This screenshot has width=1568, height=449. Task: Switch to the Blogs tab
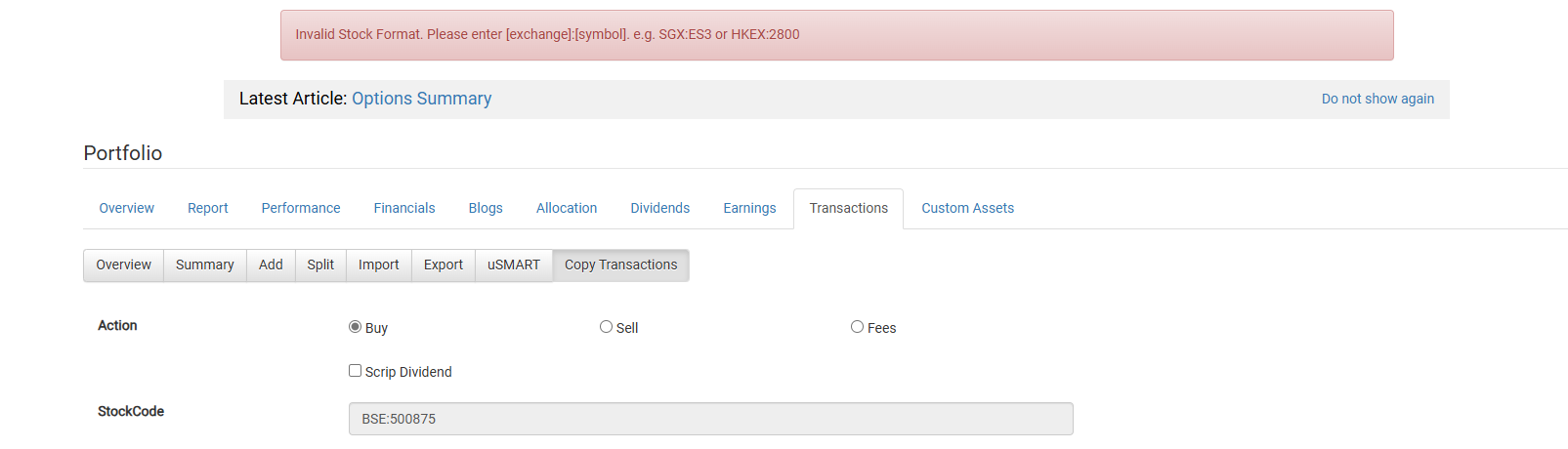click(x=486, y=208)
